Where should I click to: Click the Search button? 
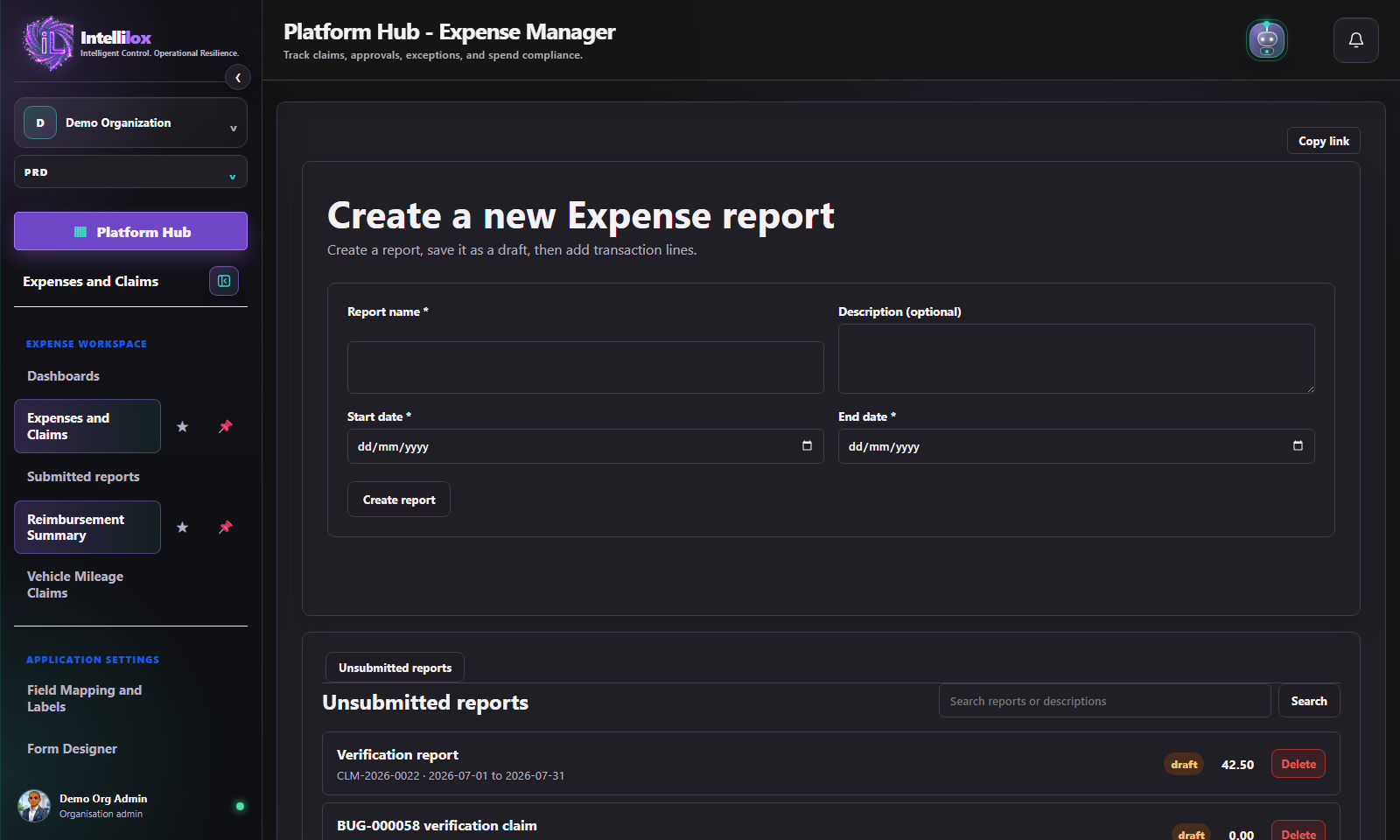point(1309,701)
